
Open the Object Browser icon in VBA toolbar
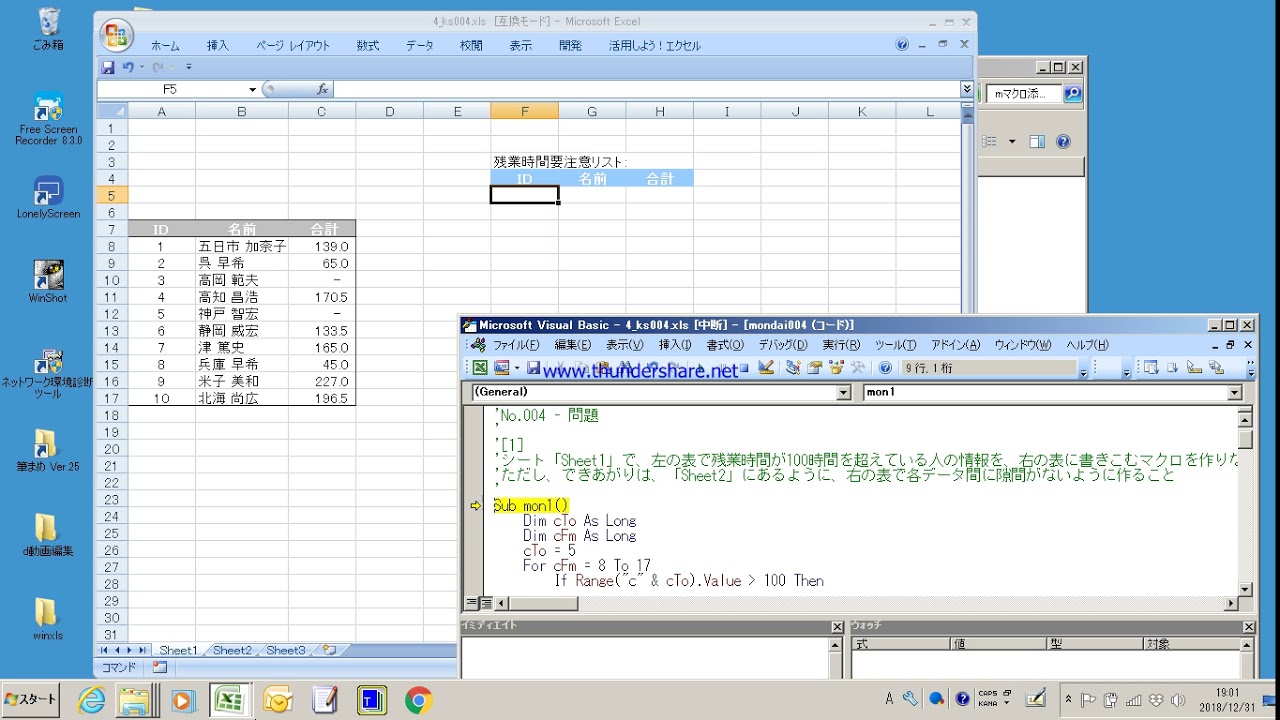point(836,368)
